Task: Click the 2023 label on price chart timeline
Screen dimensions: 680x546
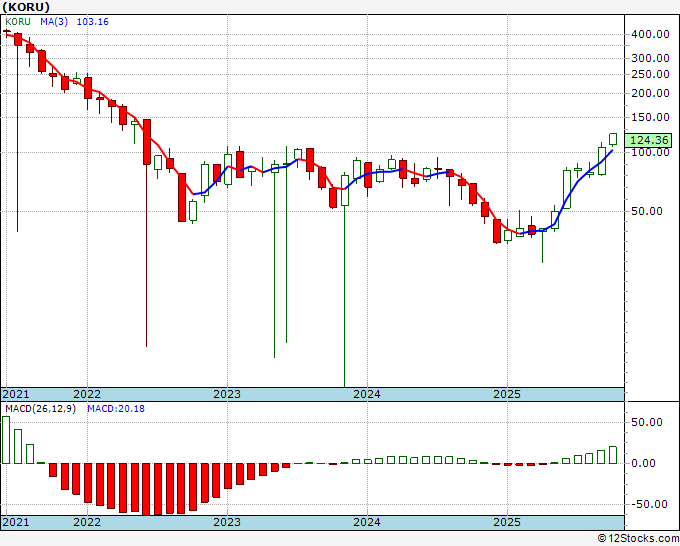Action: tap(227, 394)
